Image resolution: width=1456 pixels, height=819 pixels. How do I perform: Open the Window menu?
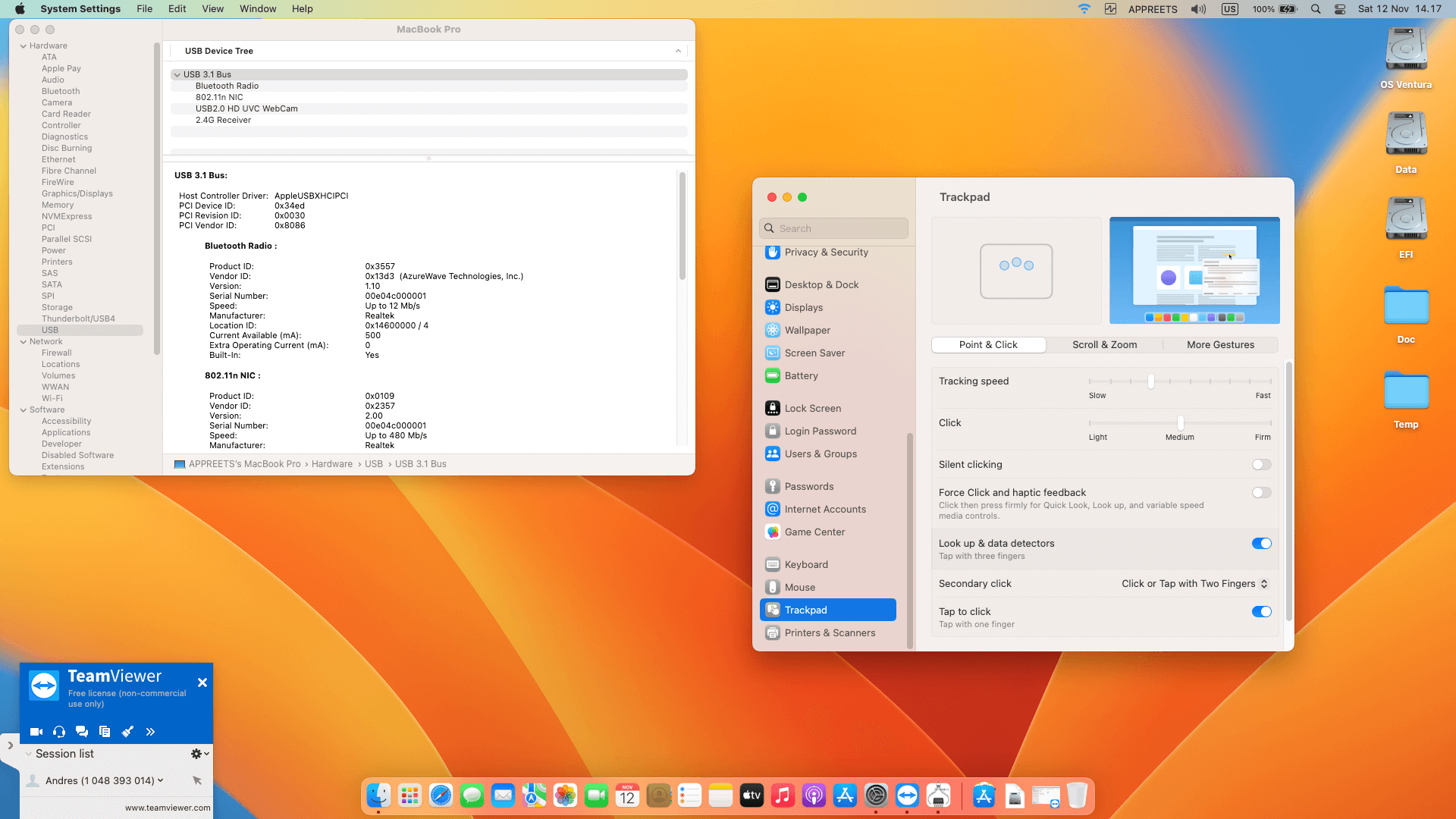click(258, 9)
